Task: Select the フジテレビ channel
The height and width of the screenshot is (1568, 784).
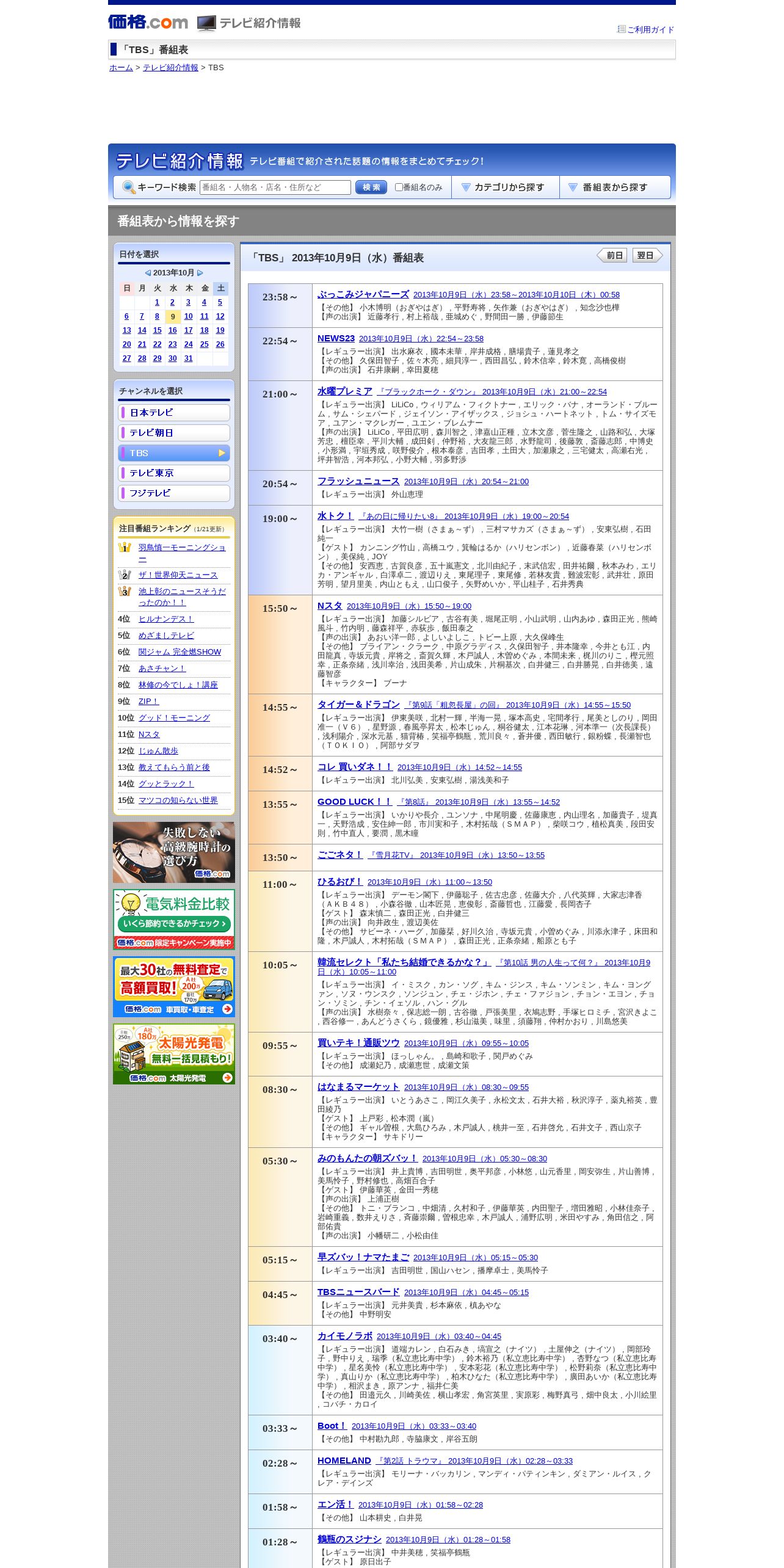Action: (x=174, y=493)
